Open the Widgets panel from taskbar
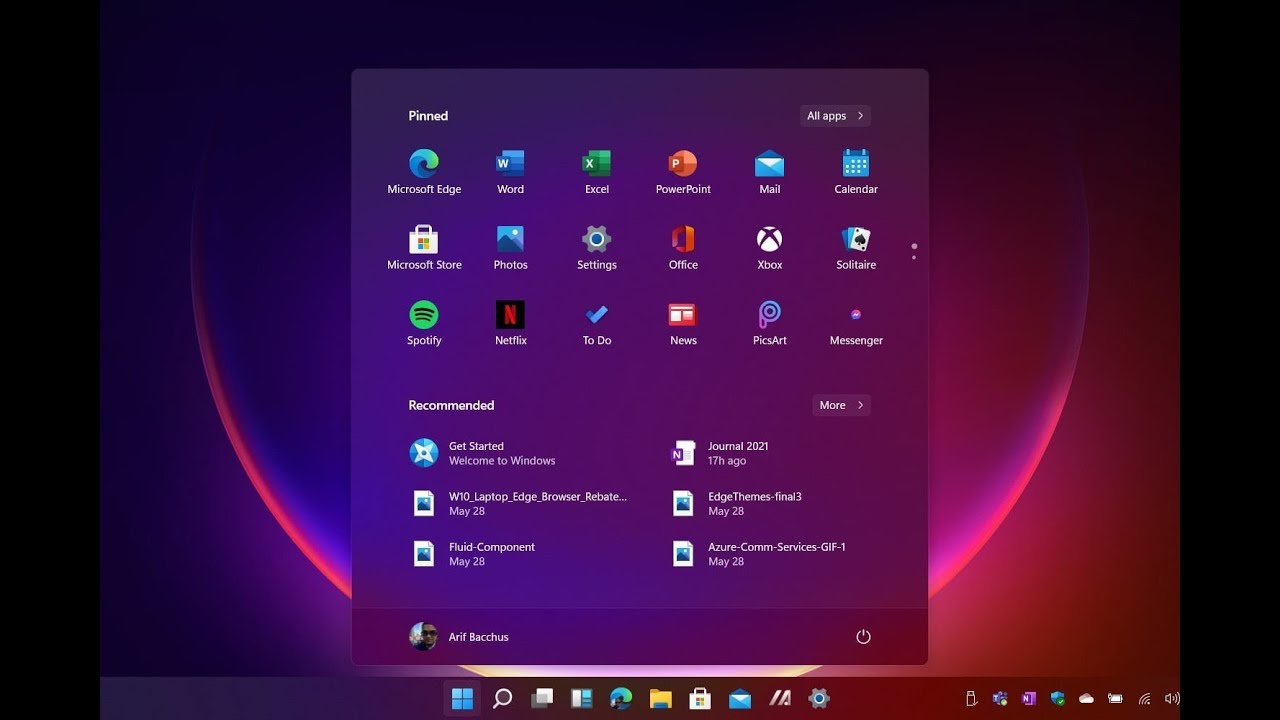This screenshot has height=720, width=1280. click(581, 698)
